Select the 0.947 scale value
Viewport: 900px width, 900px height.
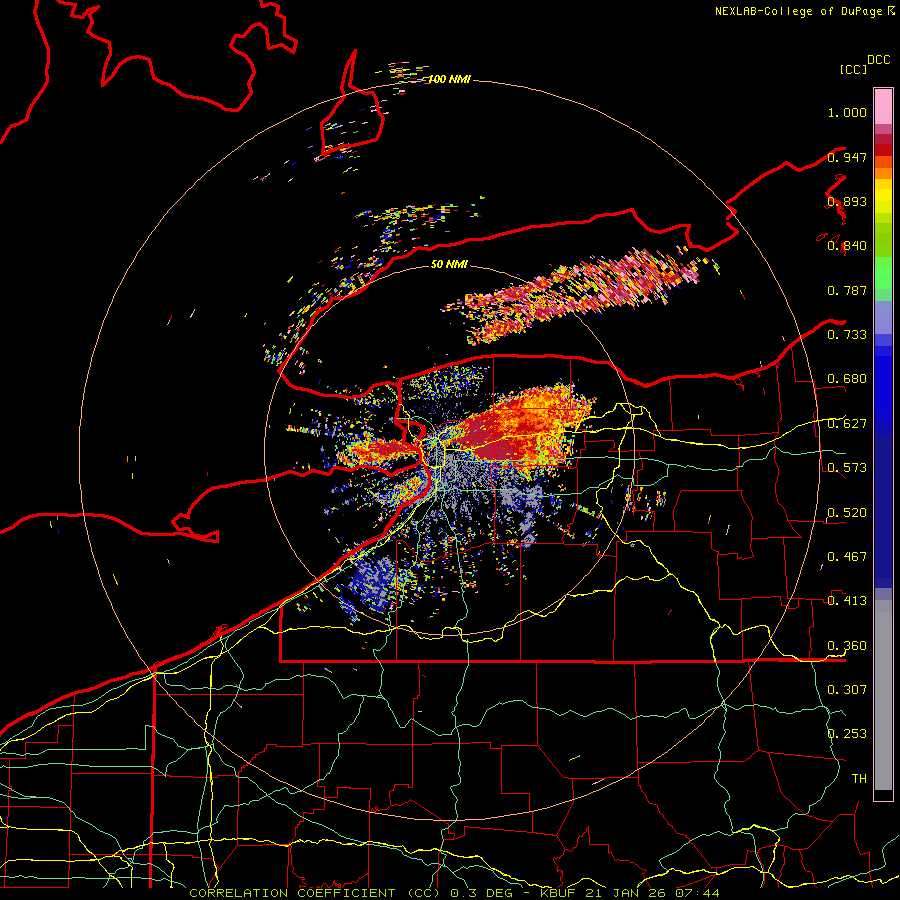pyautogui.click(x=847, y=157)
